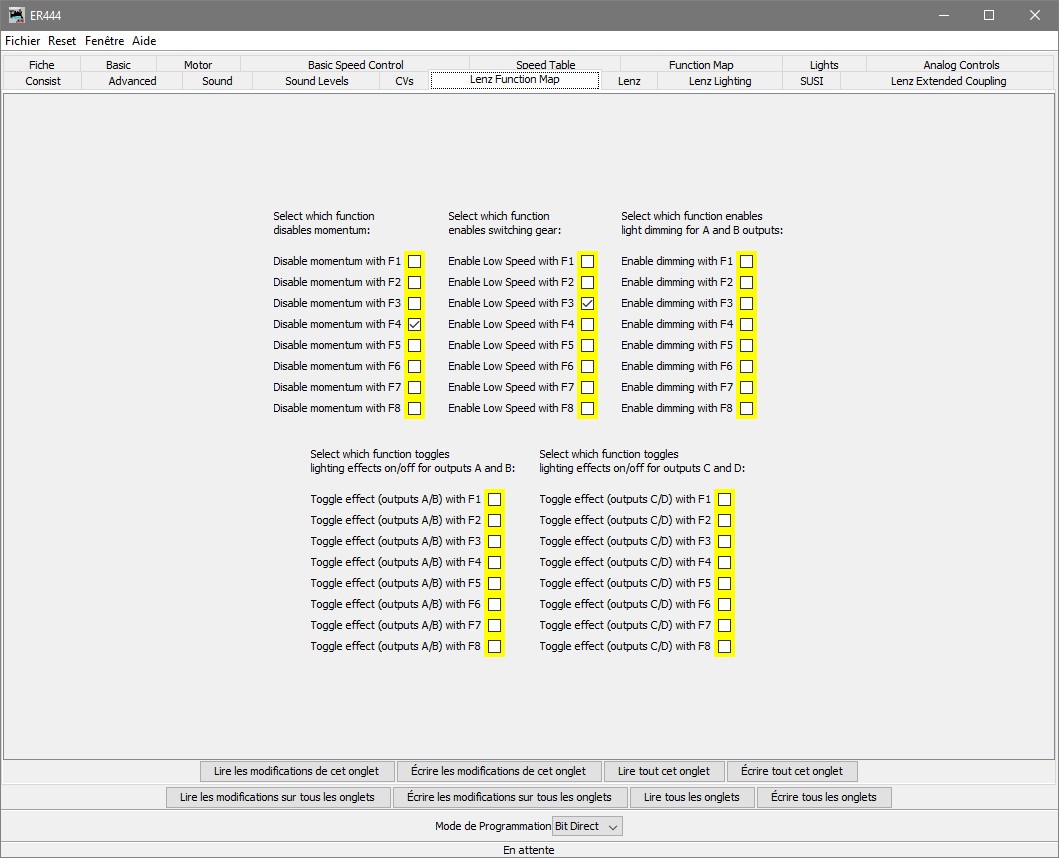Click Écrire les modifications de cet onglet

pos(498,771)
